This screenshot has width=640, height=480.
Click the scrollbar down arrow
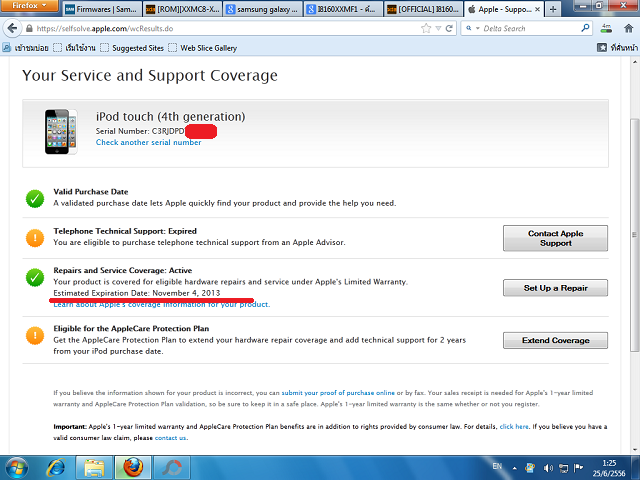[635, 450]
